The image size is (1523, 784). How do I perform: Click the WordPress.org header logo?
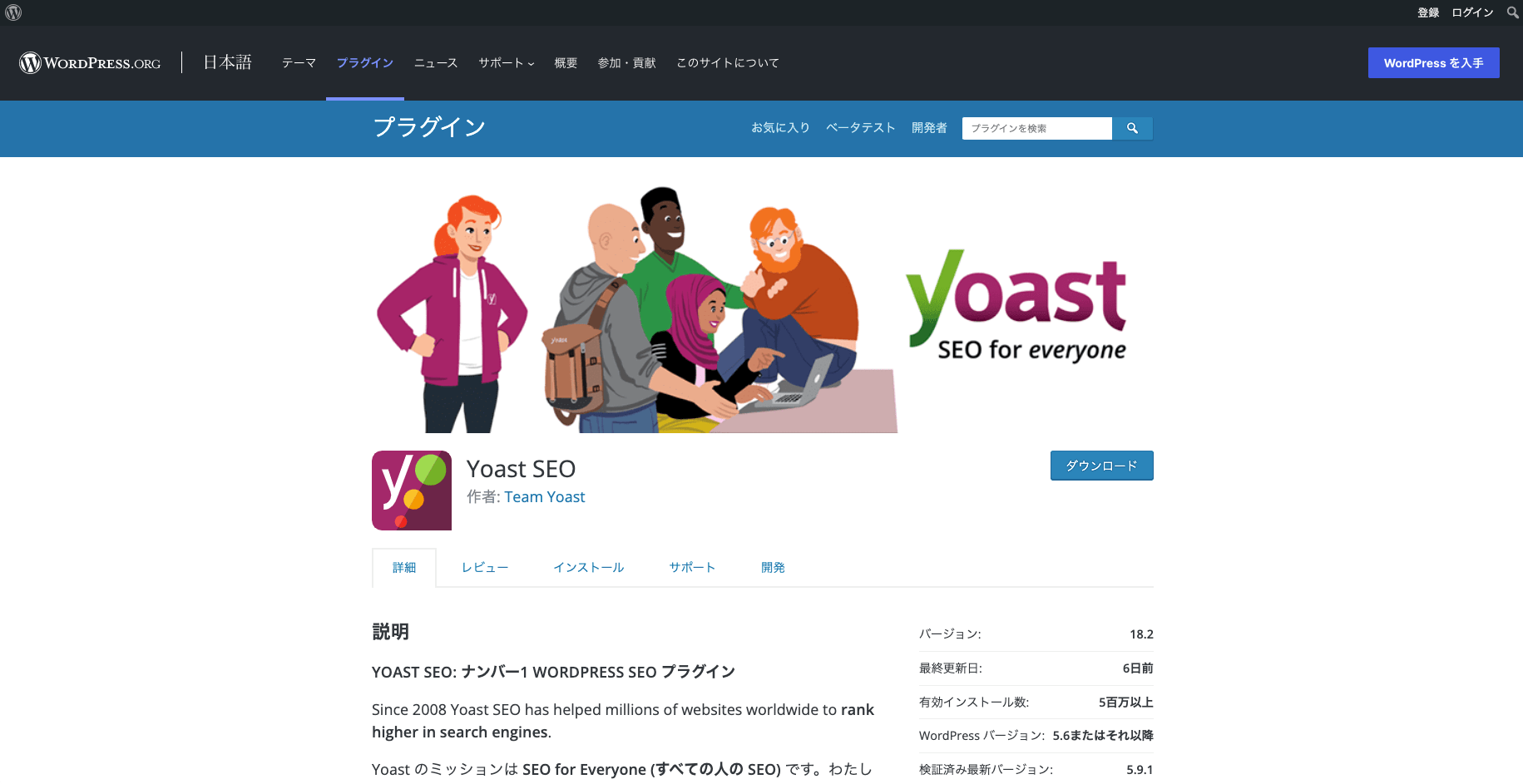(90, 63)
